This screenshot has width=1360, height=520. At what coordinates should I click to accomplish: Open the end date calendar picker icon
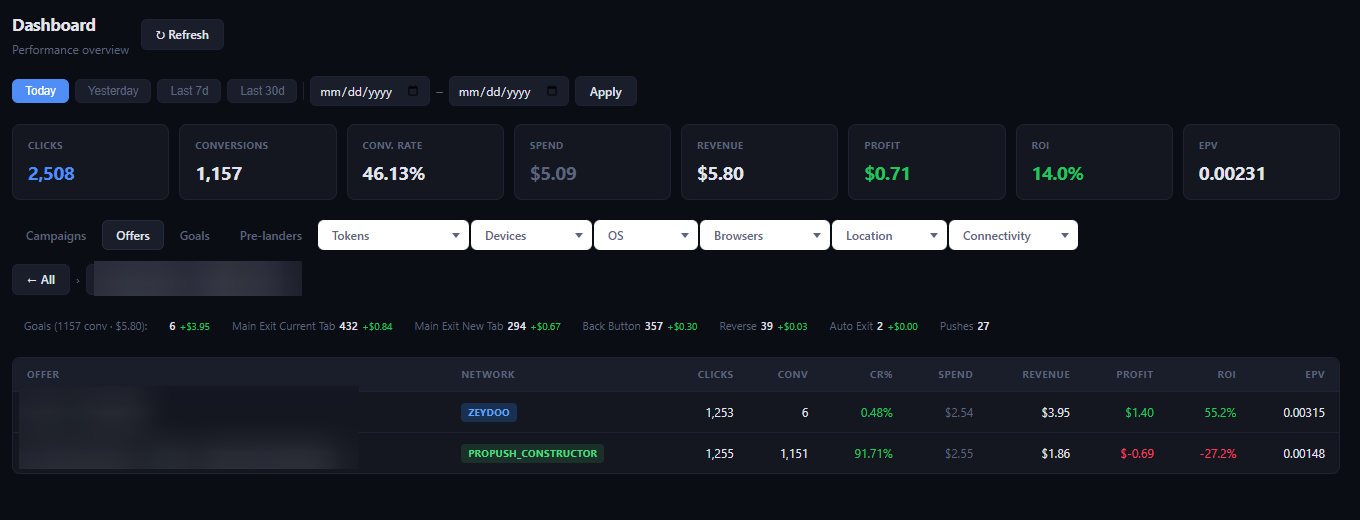pos(553,92)
